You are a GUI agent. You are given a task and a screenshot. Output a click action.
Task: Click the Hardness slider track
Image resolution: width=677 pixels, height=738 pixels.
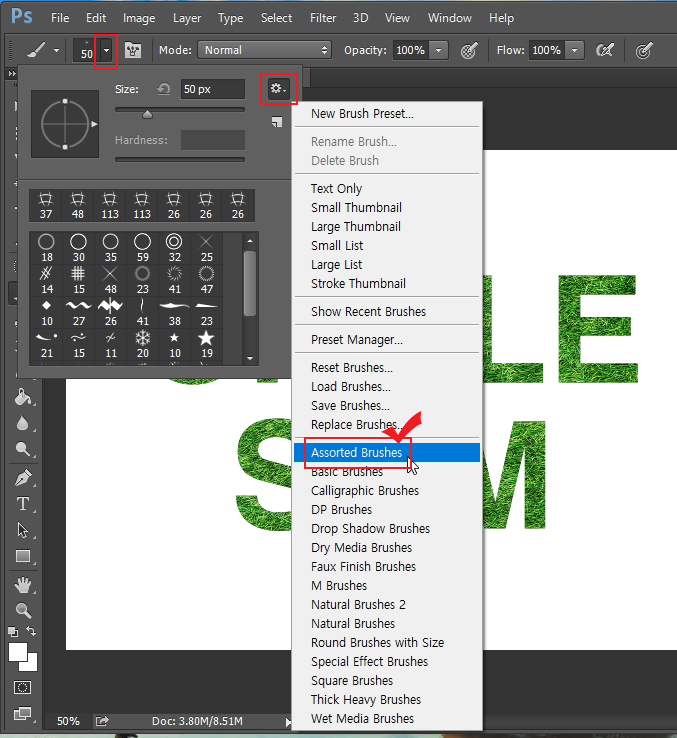[180, 160]
